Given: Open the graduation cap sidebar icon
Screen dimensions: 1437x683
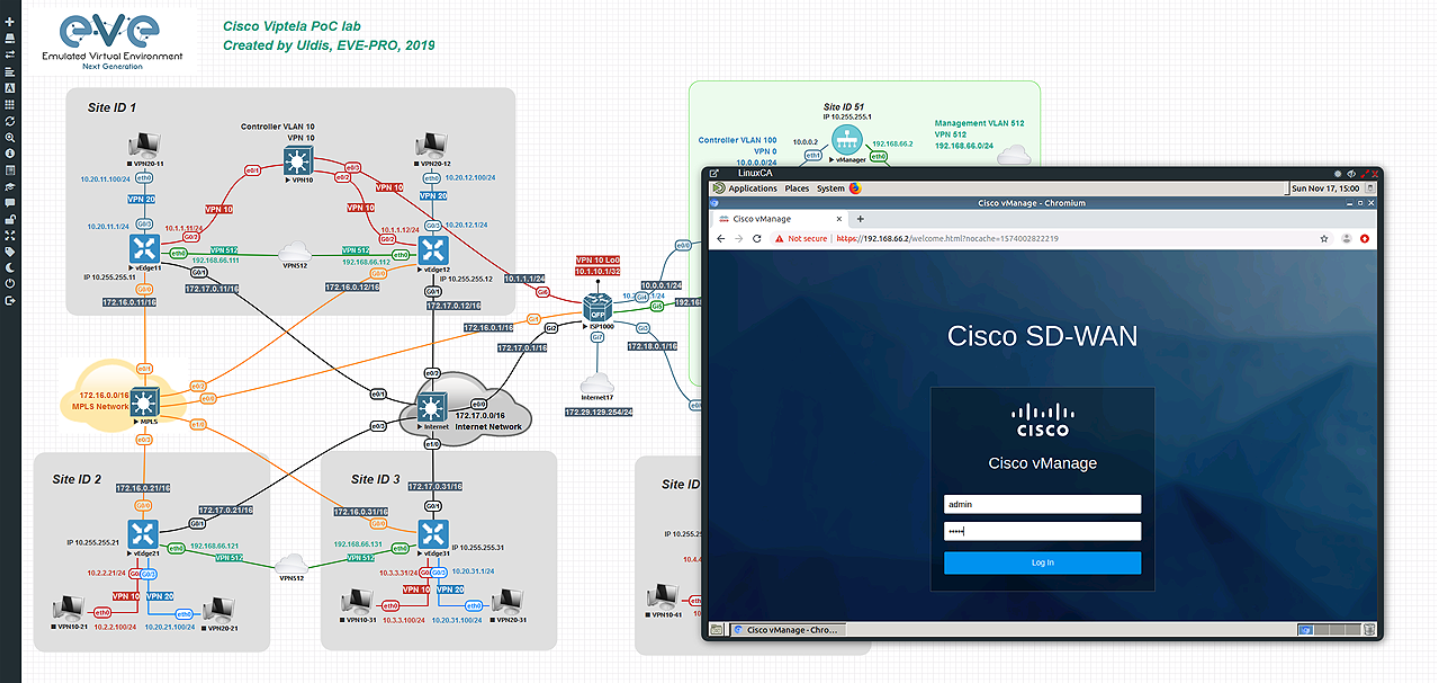Looking at the screenshot, I should [x=10, y=186].
